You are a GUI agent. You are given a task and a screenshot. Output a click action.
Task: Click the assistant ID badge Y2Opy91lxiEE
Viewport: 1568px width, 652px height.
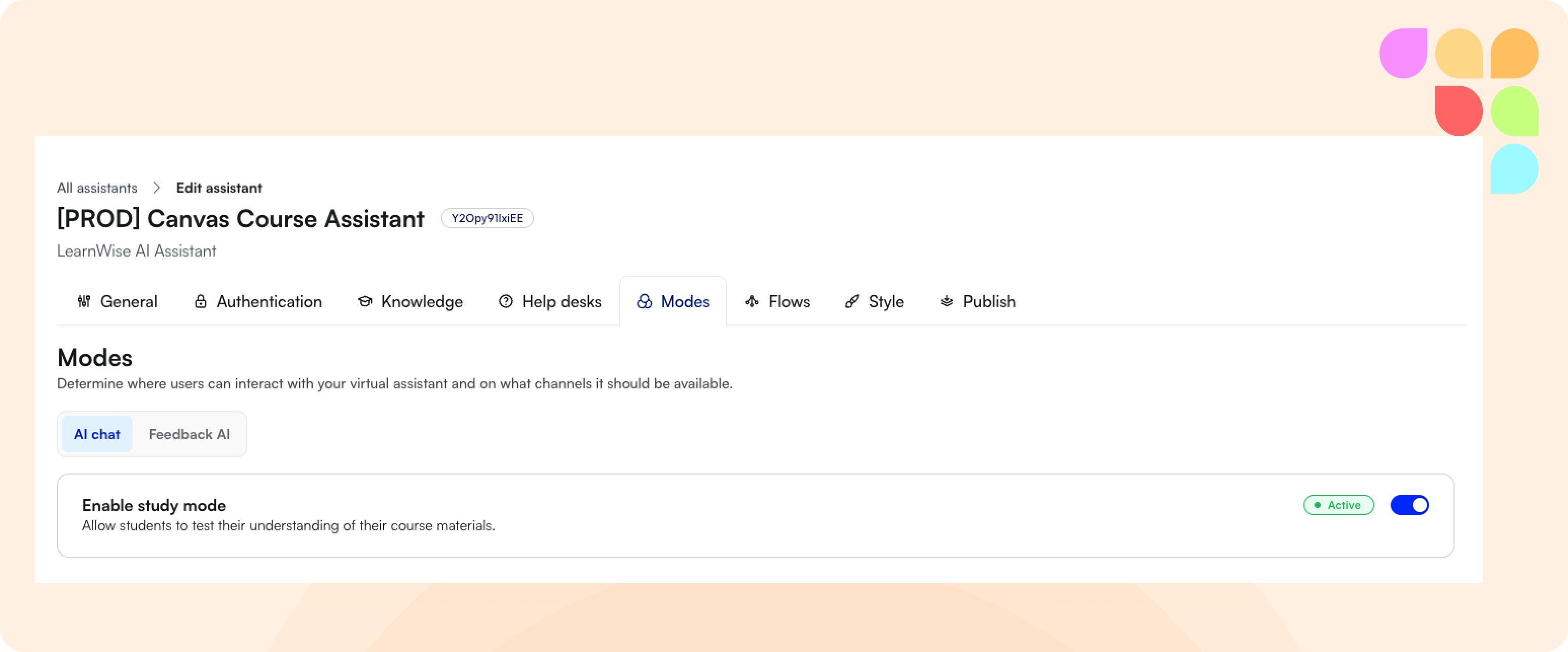coord(487,218)
